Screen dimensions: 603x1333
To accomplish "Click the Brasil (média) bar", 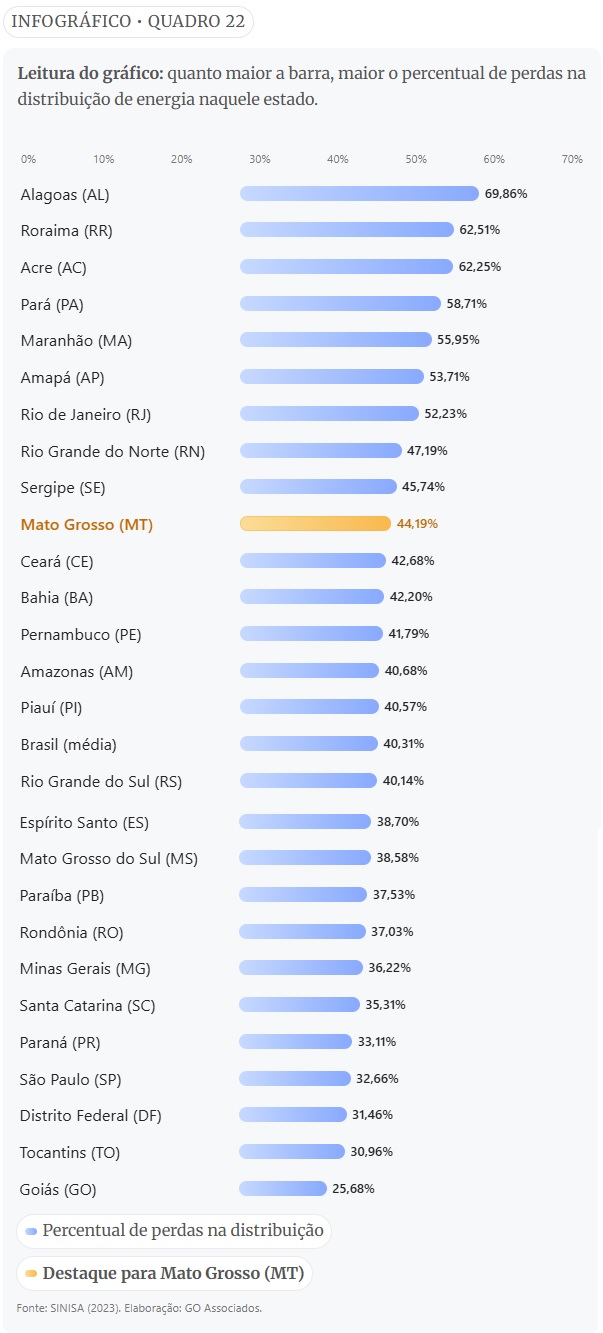I will [309, 744].
